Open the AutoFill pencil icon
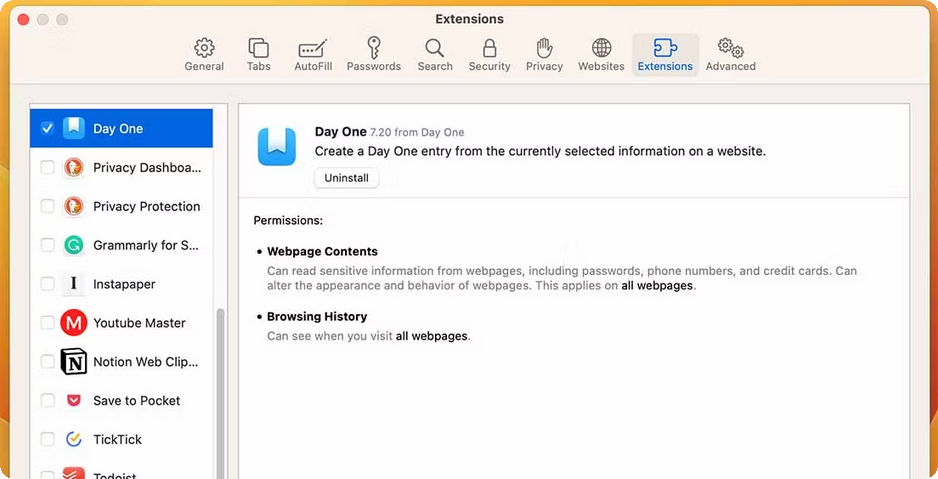The image size is (938, 479). coord(313,47)
